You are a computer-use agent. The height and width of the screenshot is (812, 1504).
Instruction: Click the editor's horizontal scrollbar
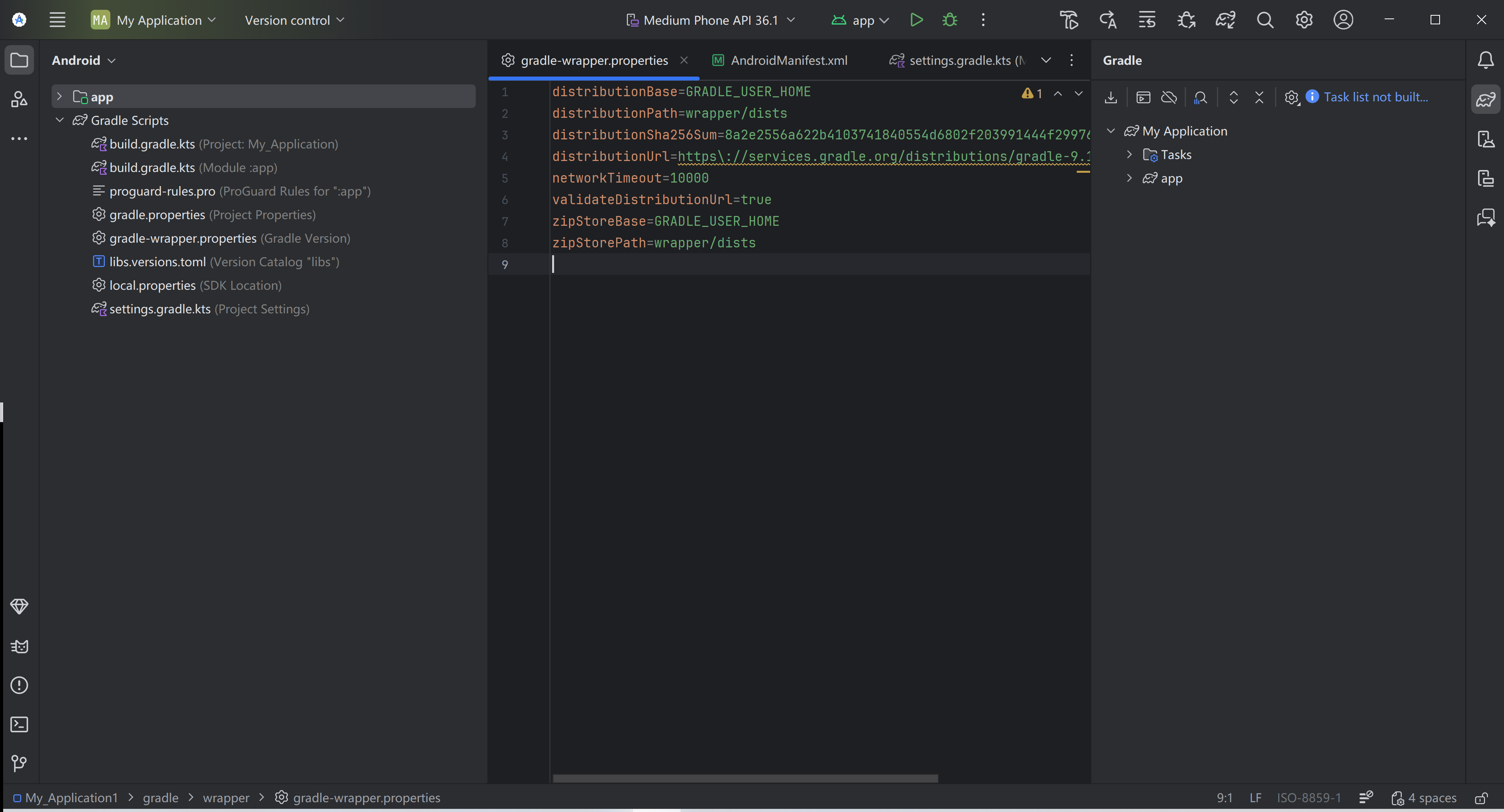[745, 778]
